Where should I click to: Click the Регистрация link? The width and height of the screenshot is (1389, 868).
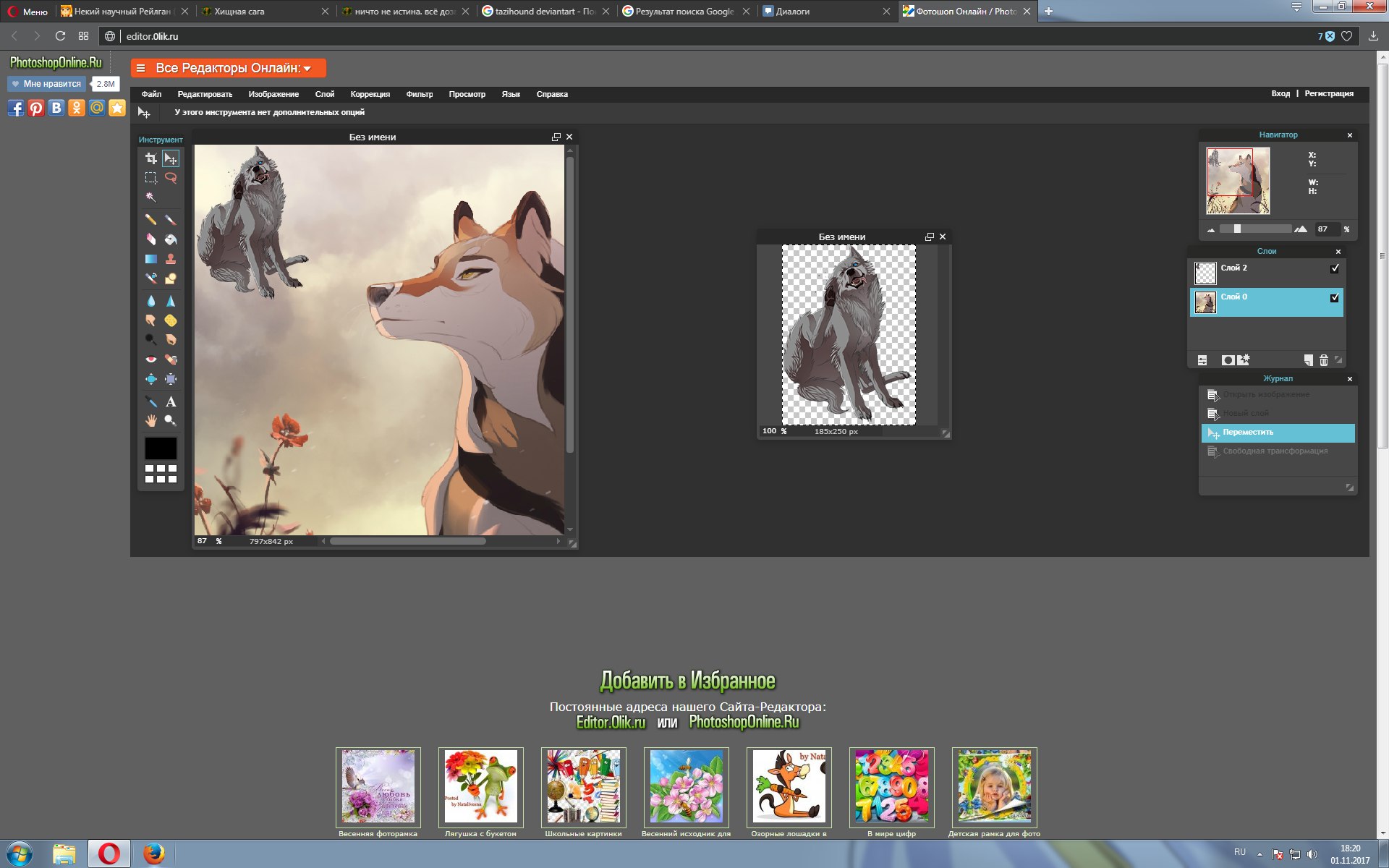click(x=1329, y=93)
